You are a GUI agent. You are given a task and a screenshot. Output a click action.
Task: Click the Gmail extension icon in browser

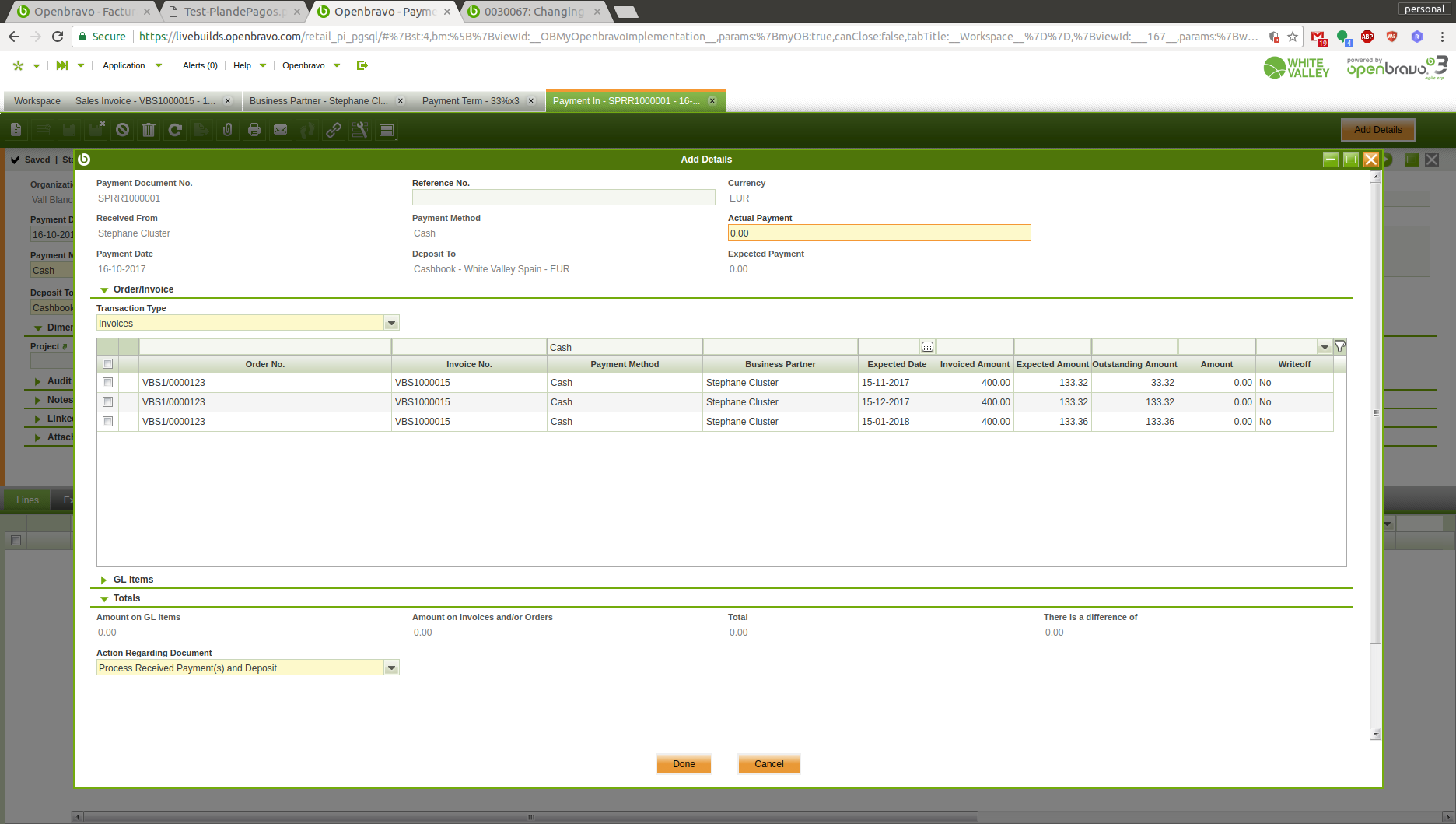point(1318,37)
